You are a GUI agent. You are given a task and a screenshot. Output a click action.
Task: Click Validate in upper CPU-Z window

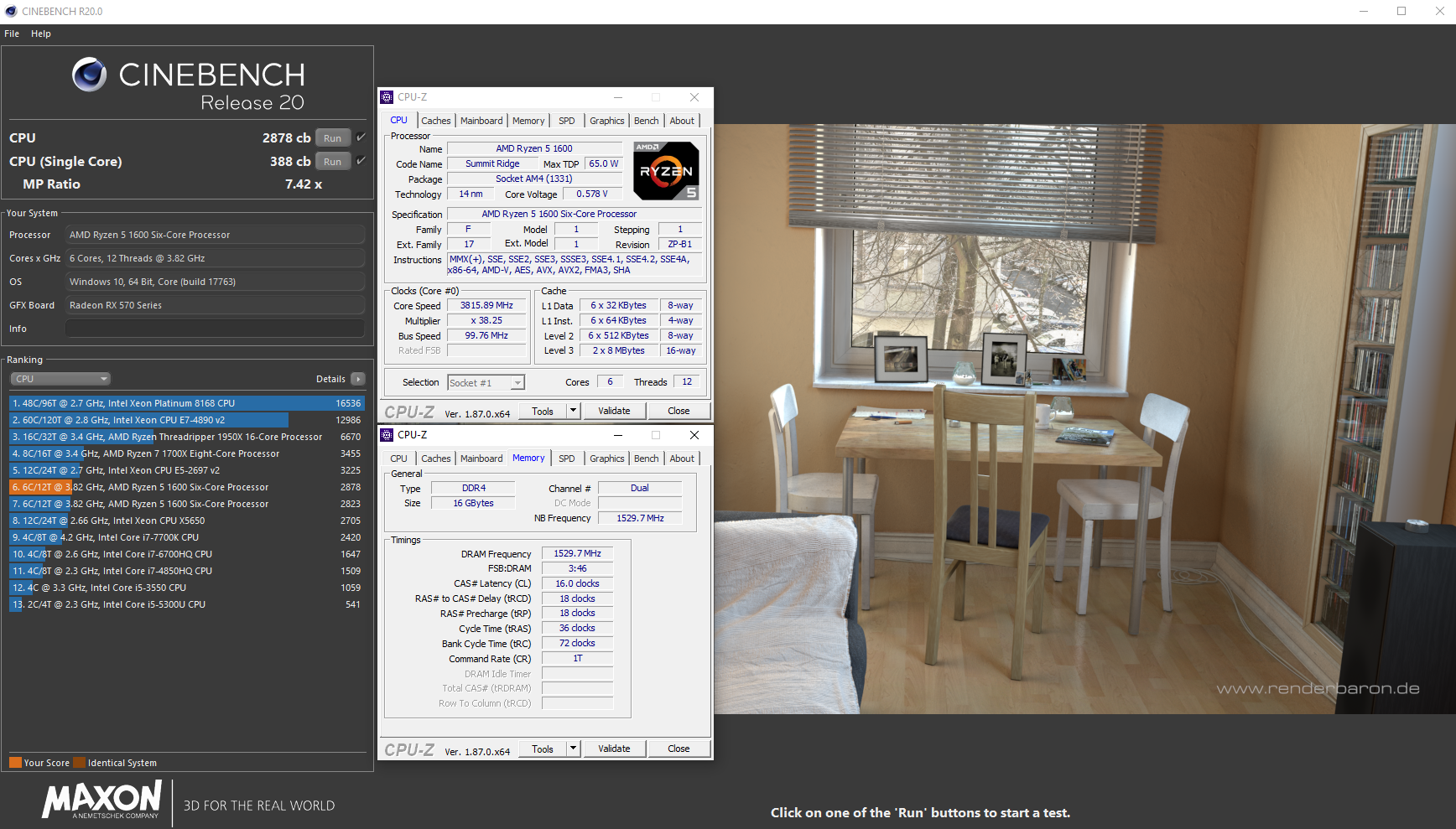tap(614, 411)
